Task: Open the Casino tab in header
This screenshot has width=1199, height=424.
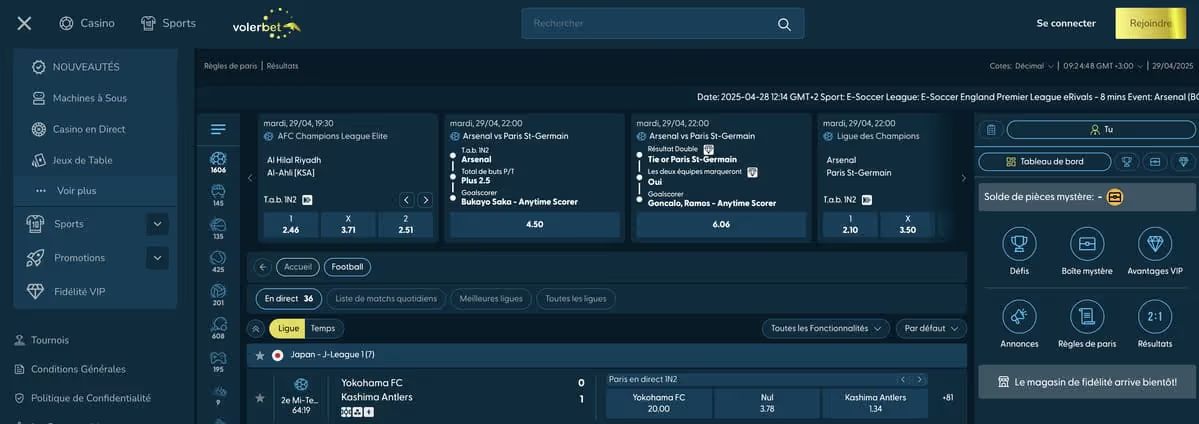Action: click(x=87, y=23)
